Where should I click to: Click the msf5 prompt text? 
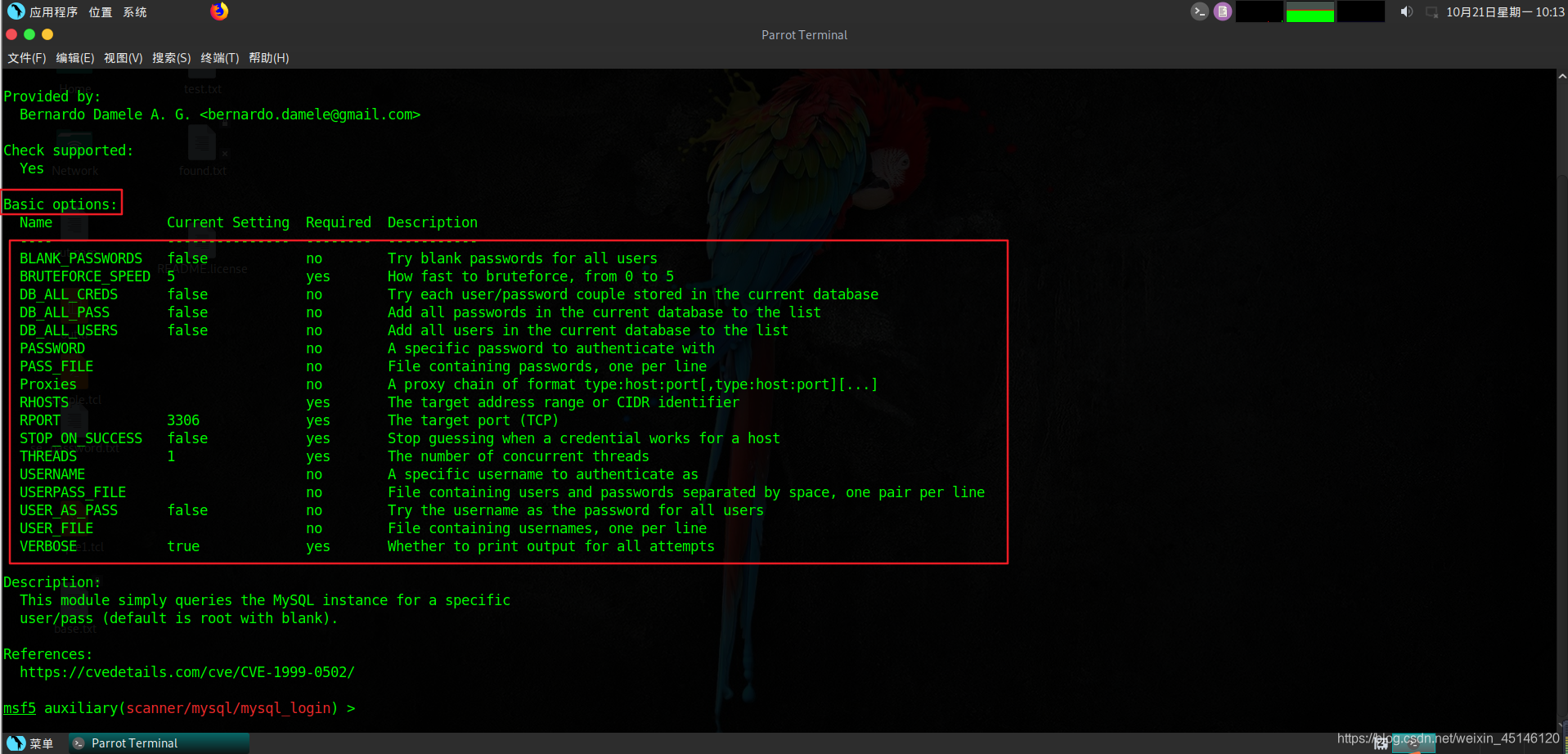tap(20, 708)
